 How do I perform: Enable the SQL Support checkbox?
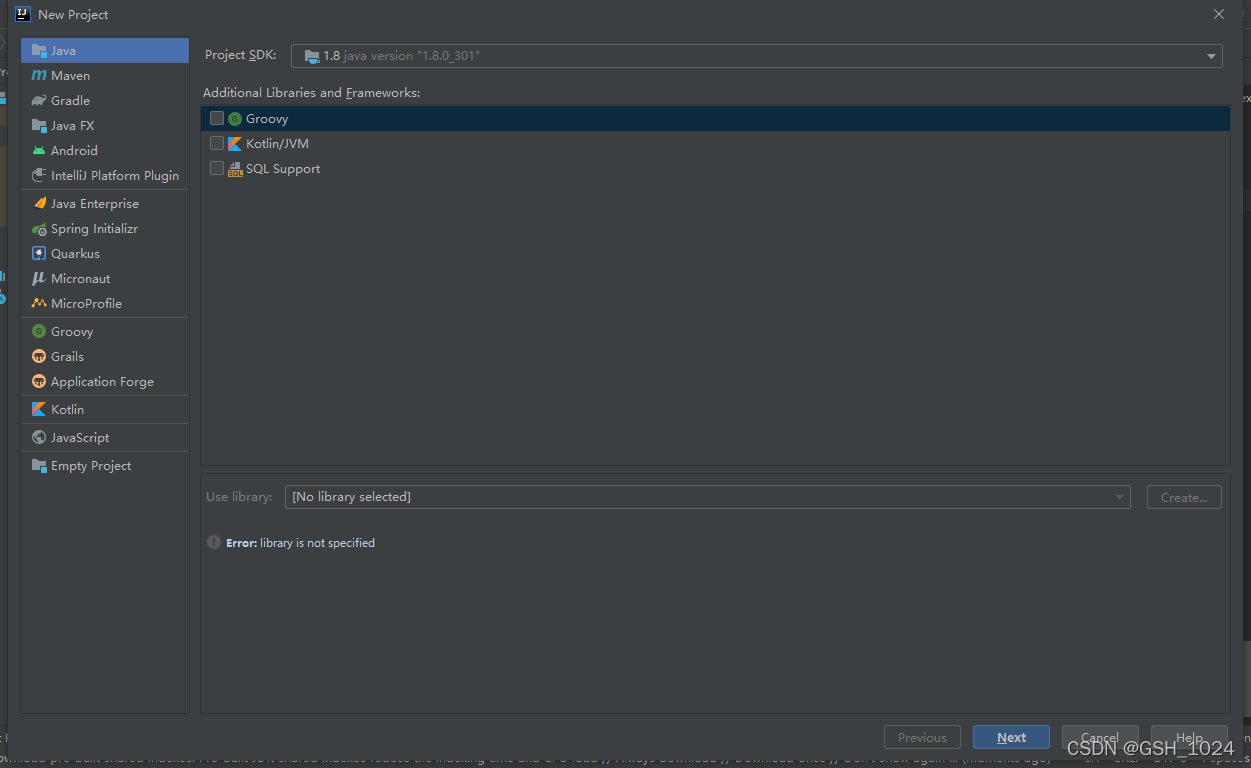(217, 168)
